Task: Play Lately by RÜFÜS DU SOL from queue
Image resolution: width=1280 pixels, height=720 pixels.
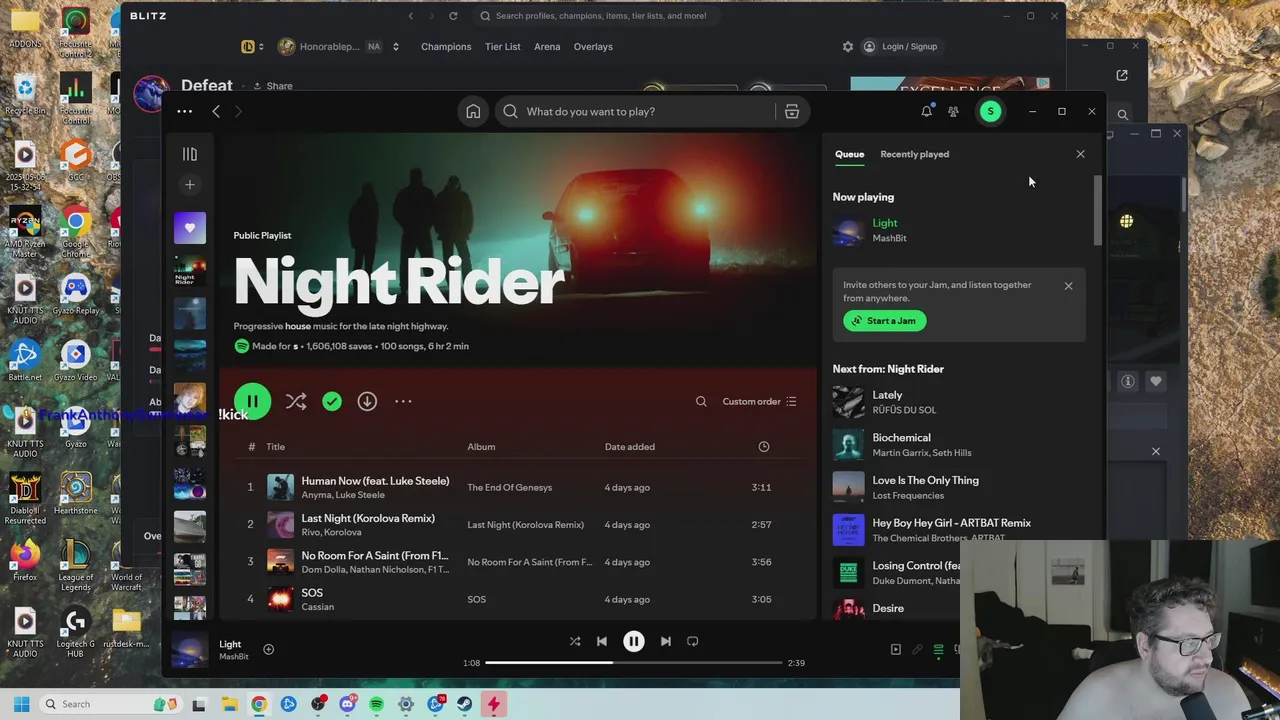Action: point(958,402)
